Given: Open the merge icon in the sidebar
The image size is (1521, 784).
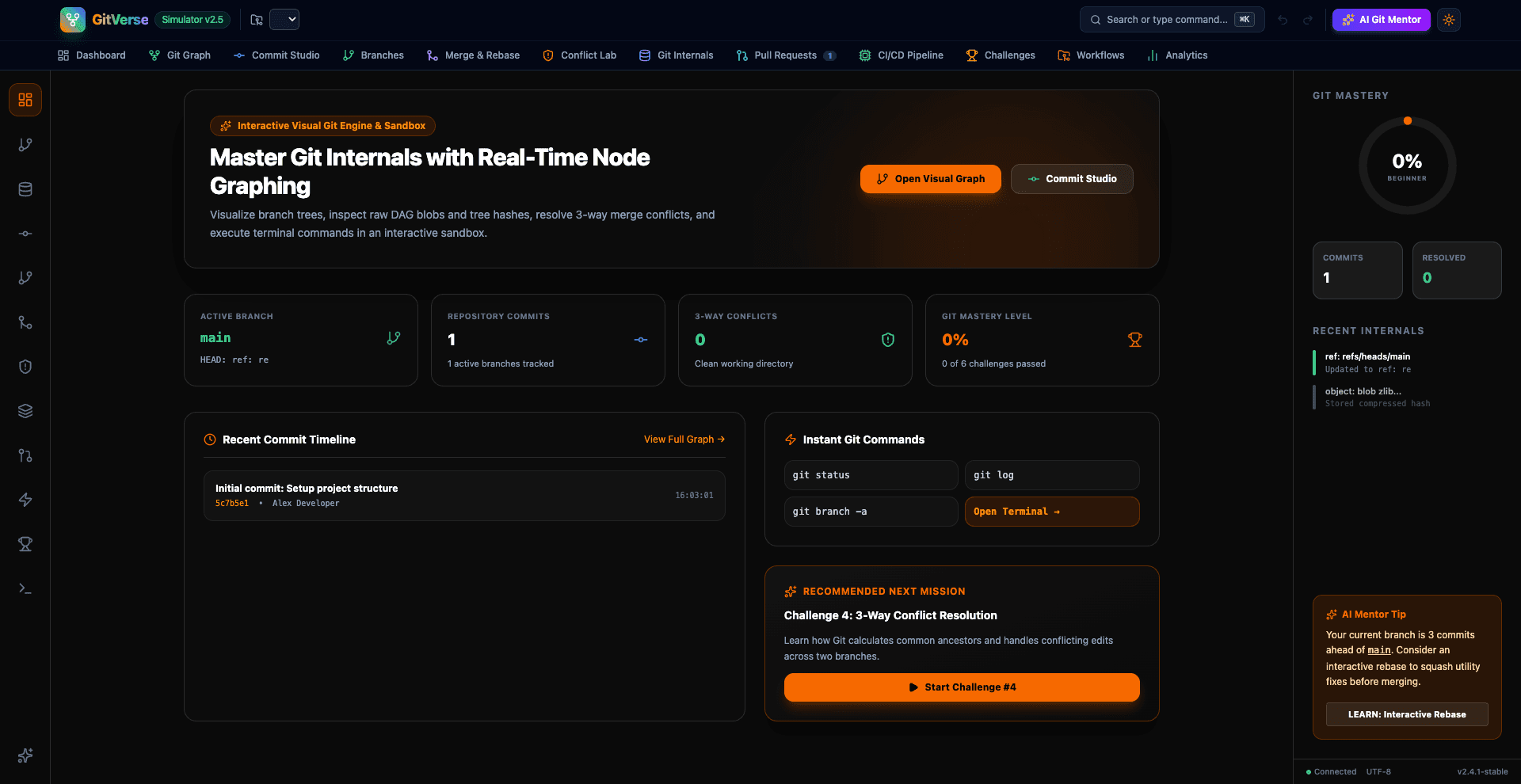Looking at the screenshot, I should [x=25, y=322].
